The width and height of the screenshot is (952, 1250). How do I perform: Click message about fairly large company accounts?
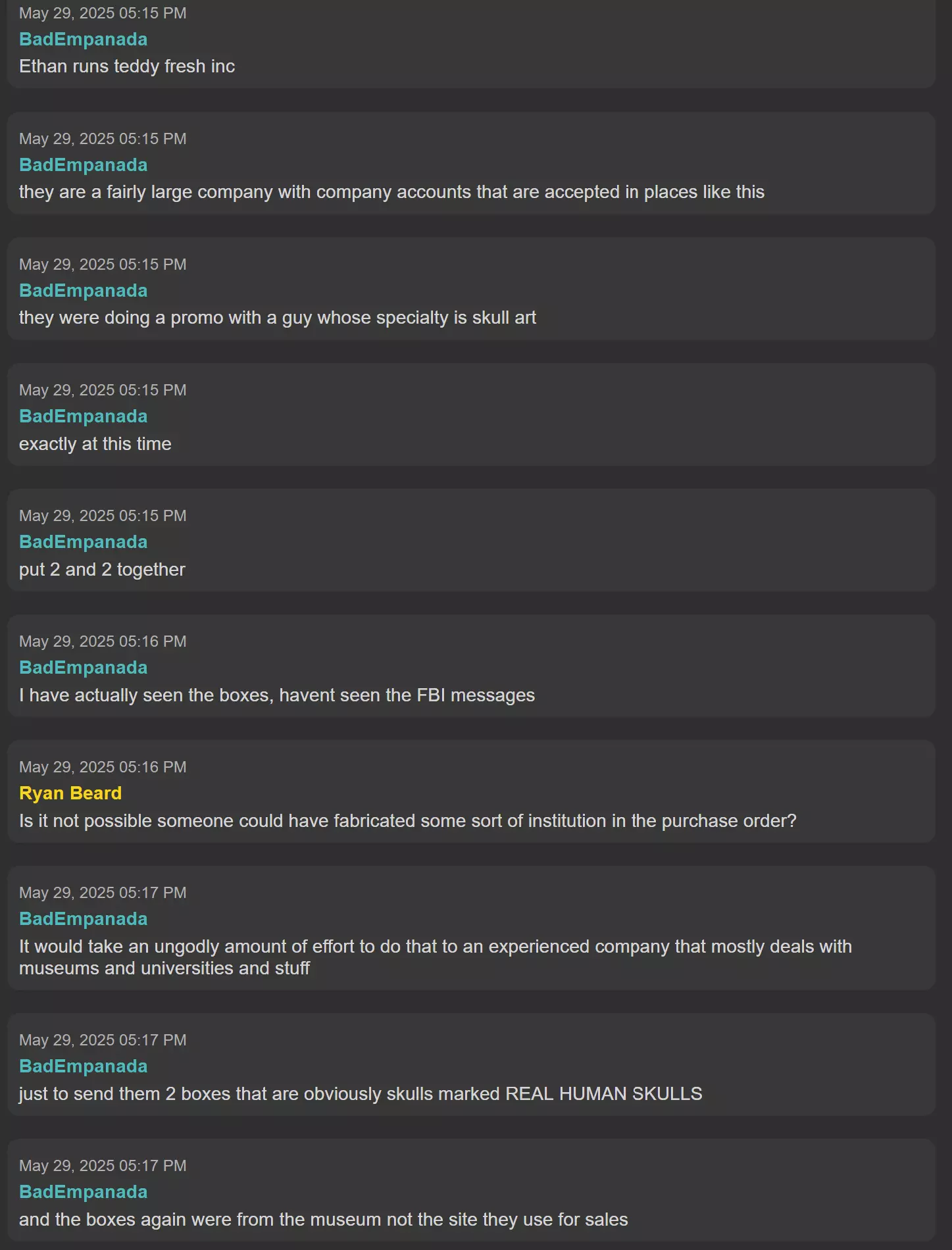(391, 192)
